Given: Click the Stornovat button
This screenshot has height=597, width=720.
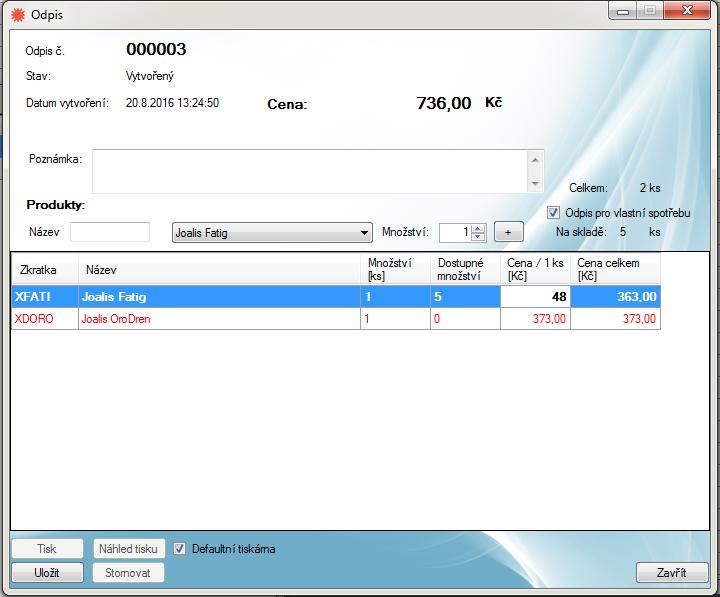Looking at the screenshot, I should coord(128,573).
